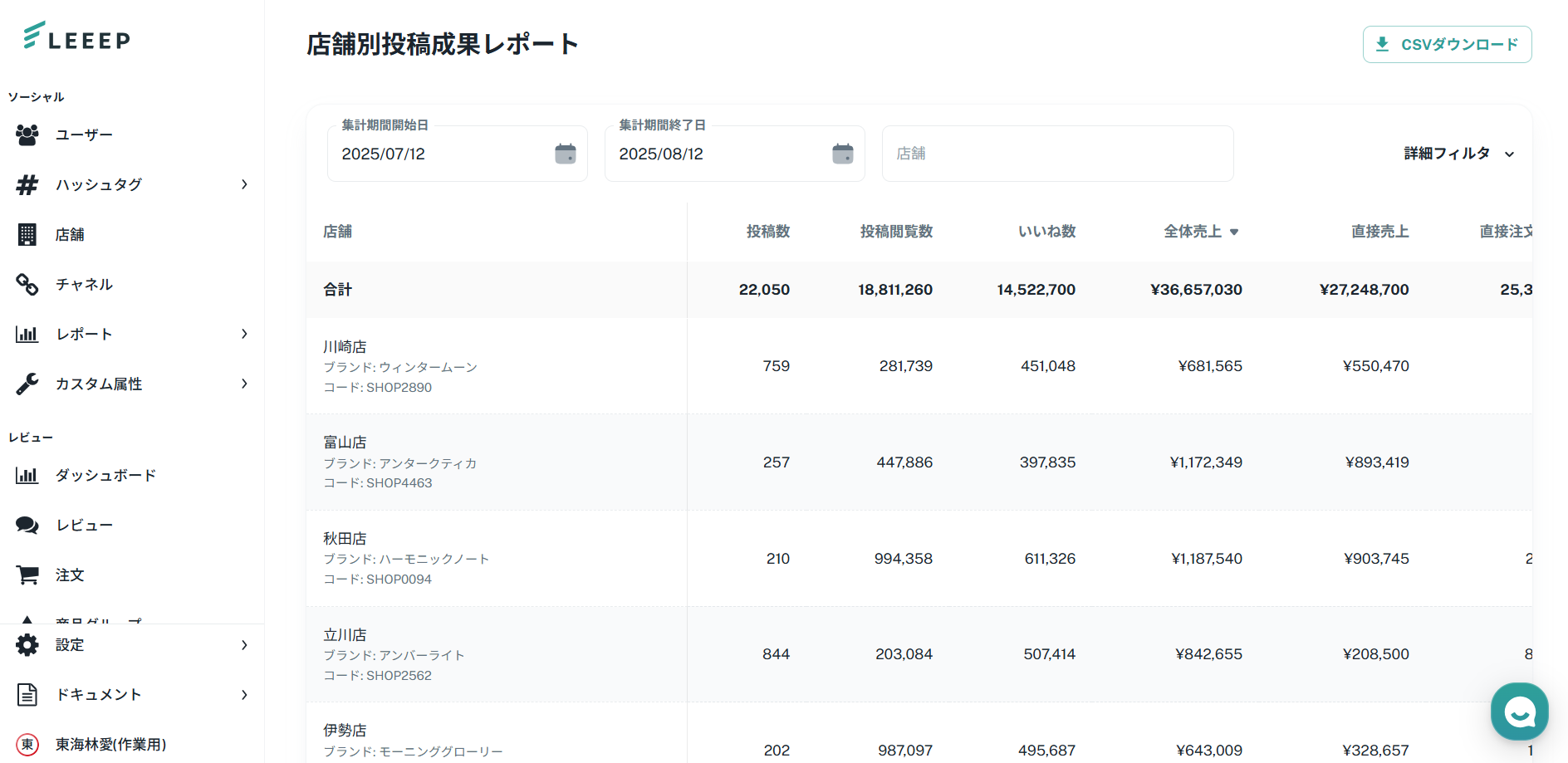Expand the 設定 submenu chevron
The height and width of the screenshot is (763, 1568).
[x=244, y=645]
